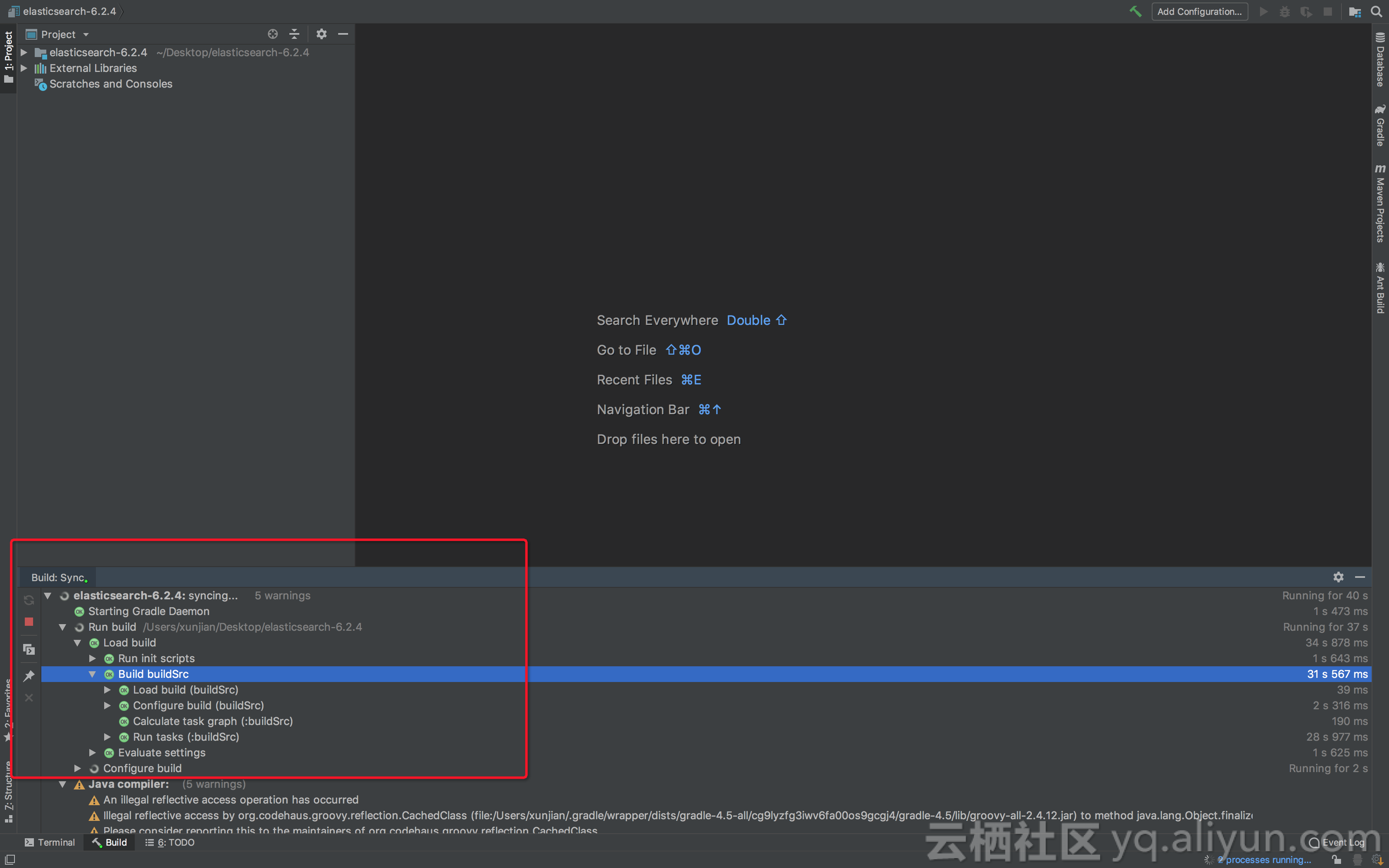Open the TODO tool window tab
The image size is (1389, 868).
pyautogui.click(x=170, y=842)
